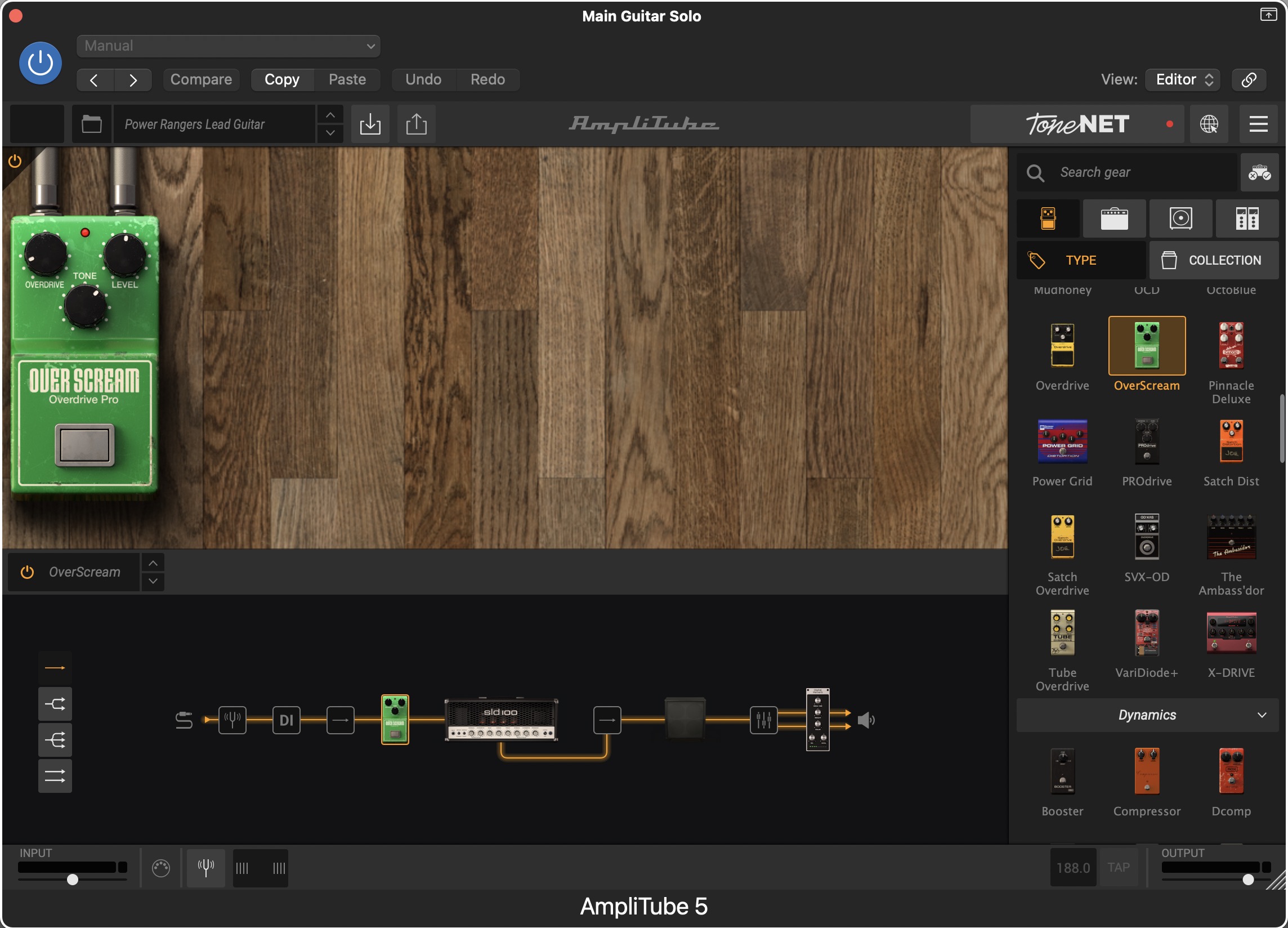The height and width of the screenshot is (928, 1288).
Task: Click the DI block in signal chain
Action: pyautogui.click(x=286, y=720)
